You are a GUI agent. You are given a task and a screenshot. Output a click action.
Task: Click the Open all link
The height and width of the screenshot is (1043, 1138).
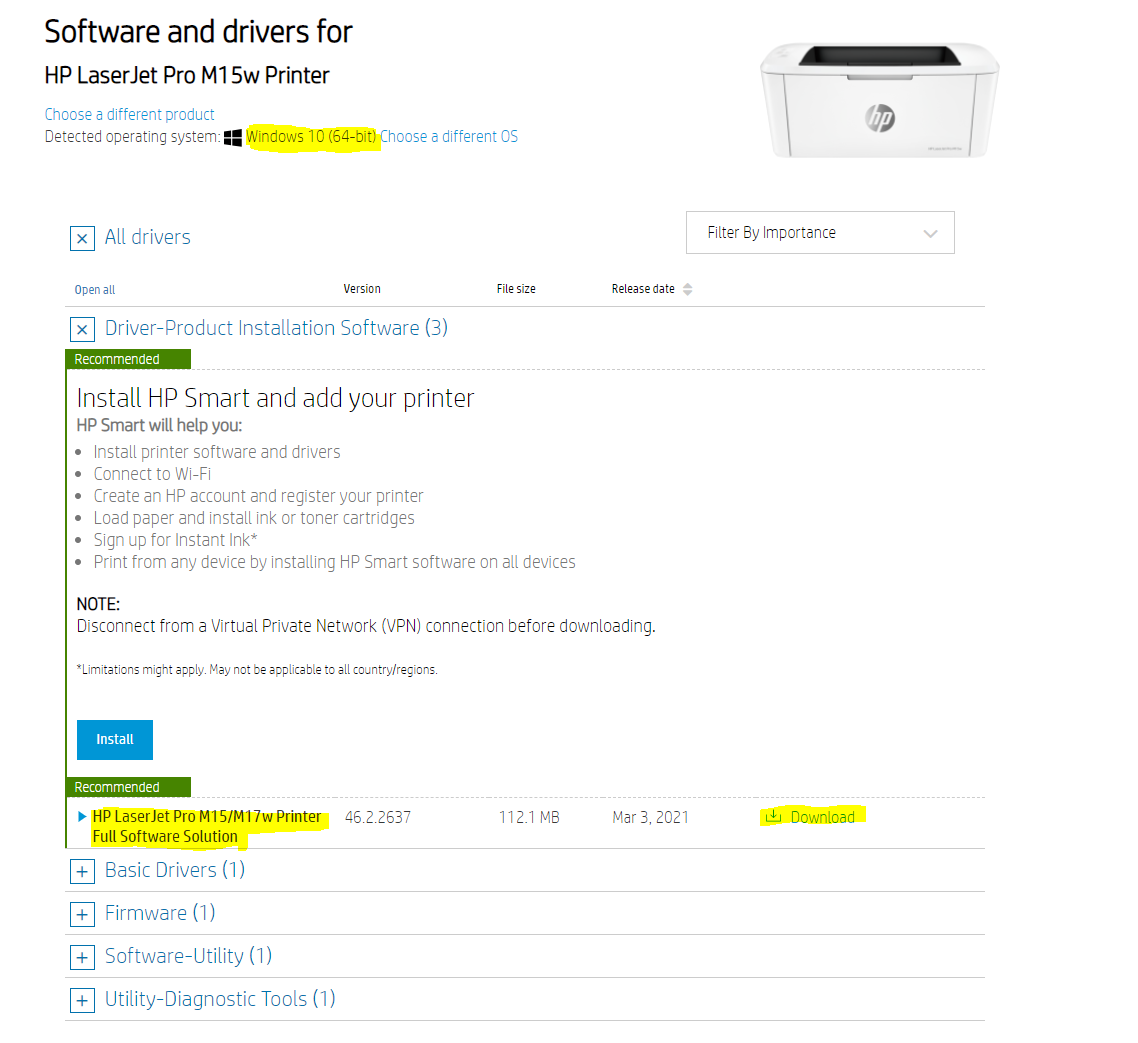click(95, 290)
